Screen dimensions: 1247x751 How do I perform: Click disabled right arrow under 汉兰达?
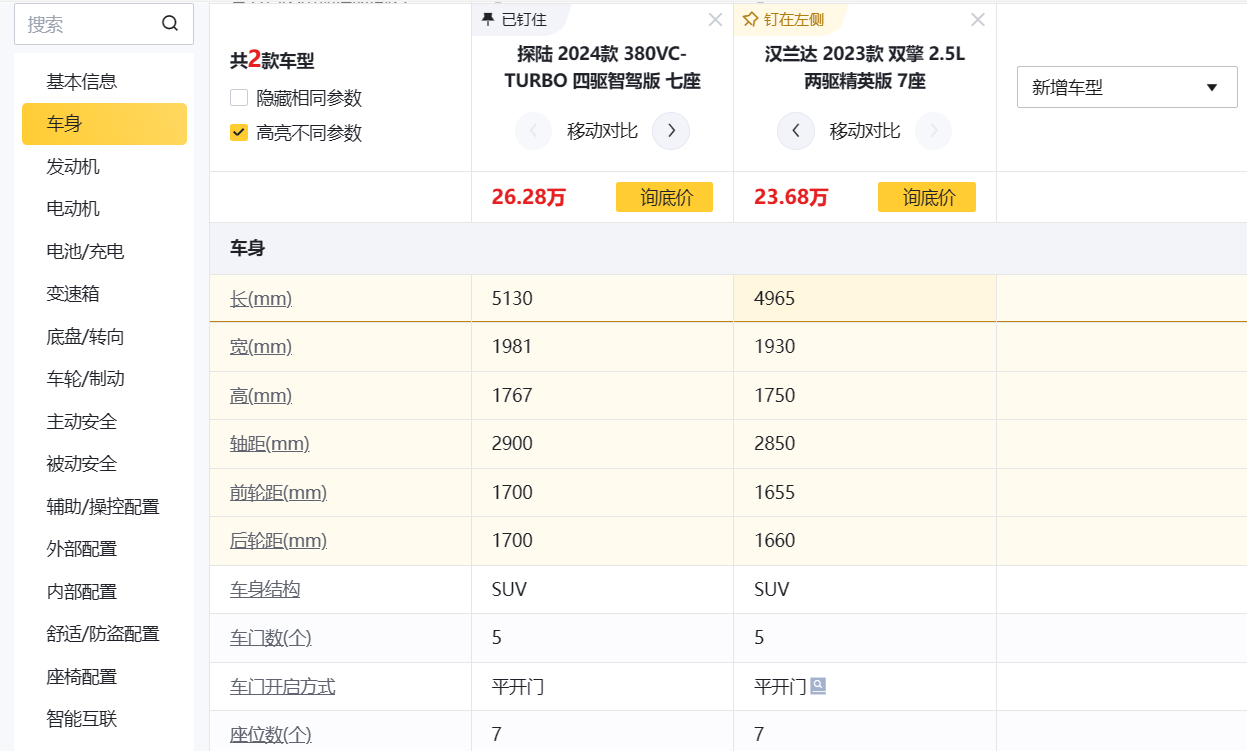coord(933,131)
